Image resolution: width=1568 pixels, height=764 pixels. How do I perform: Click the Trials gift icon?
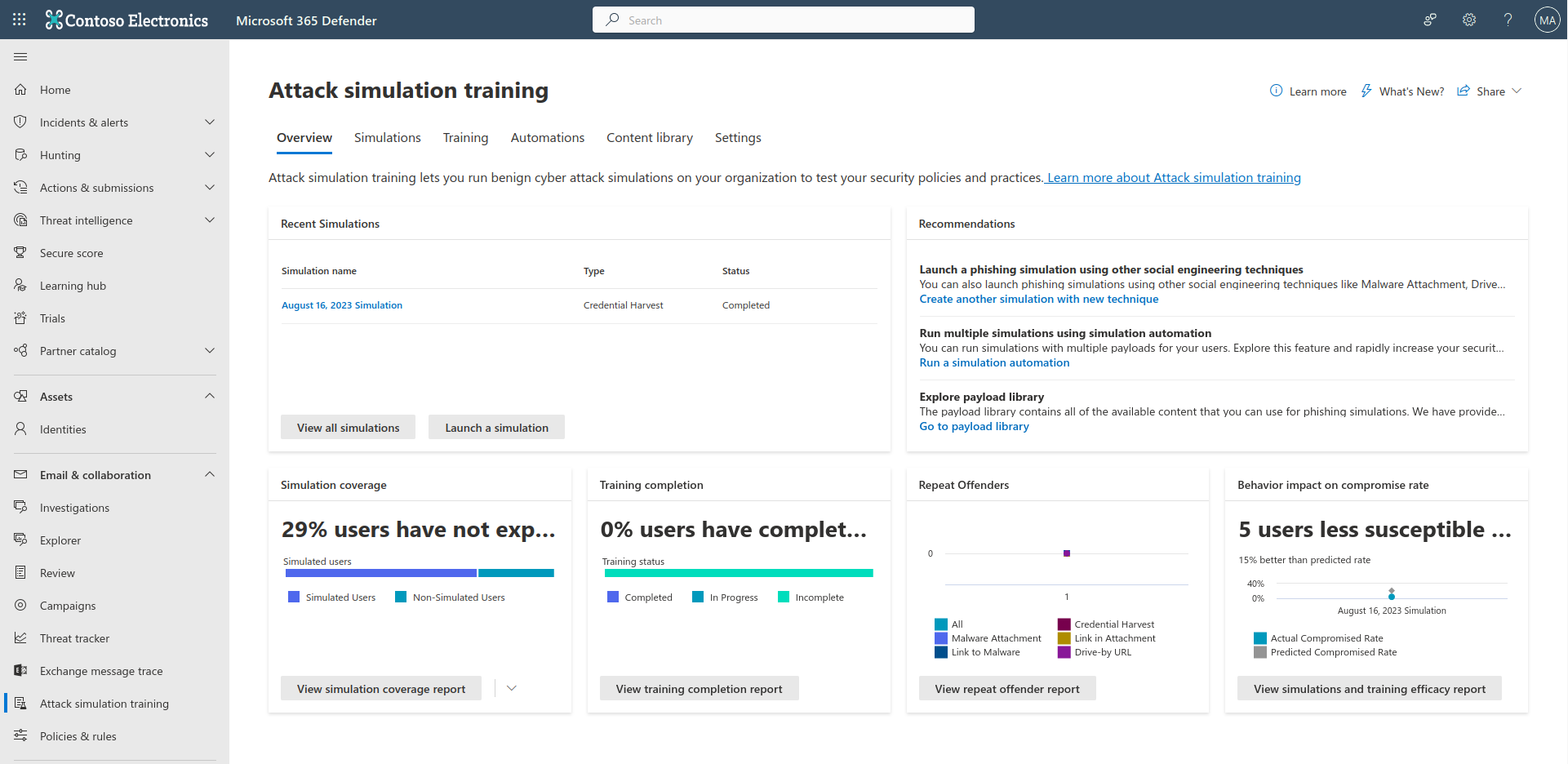20,318
